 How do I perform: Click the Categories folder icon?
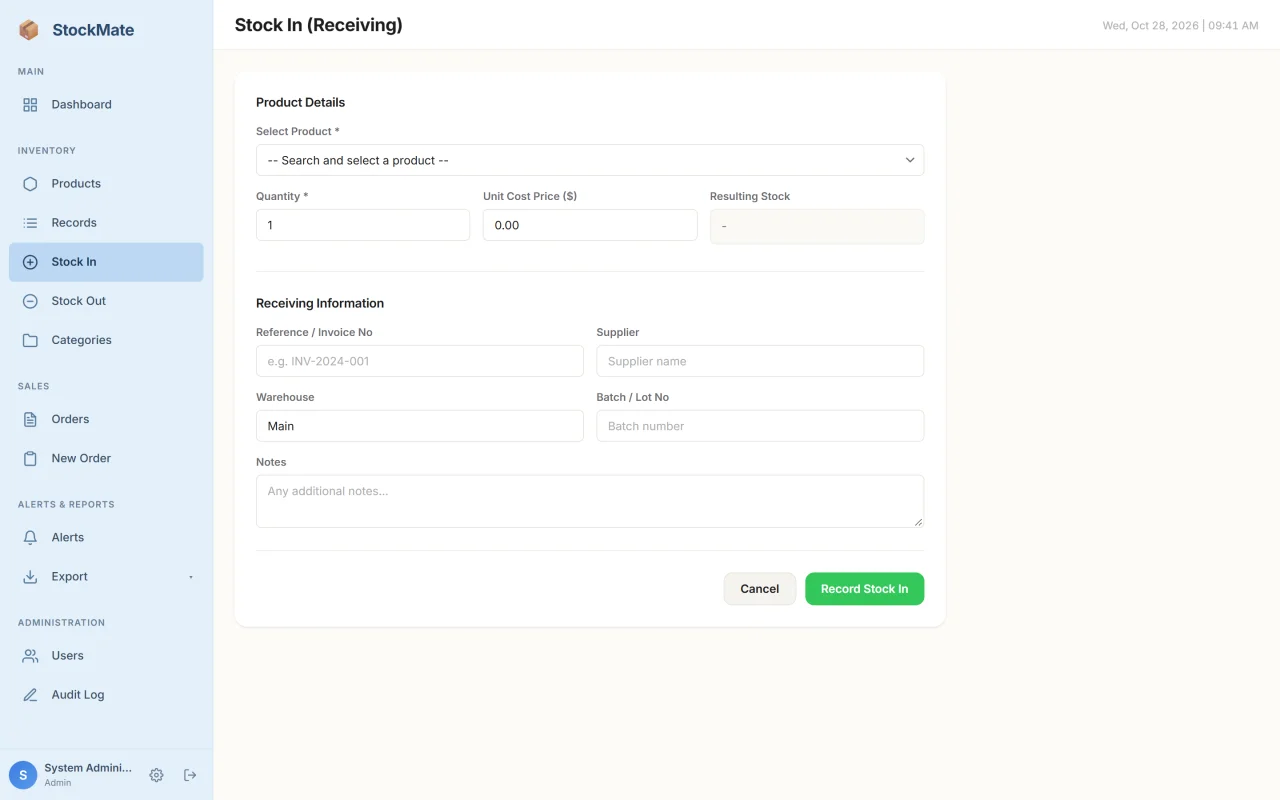tap(30, 340)
